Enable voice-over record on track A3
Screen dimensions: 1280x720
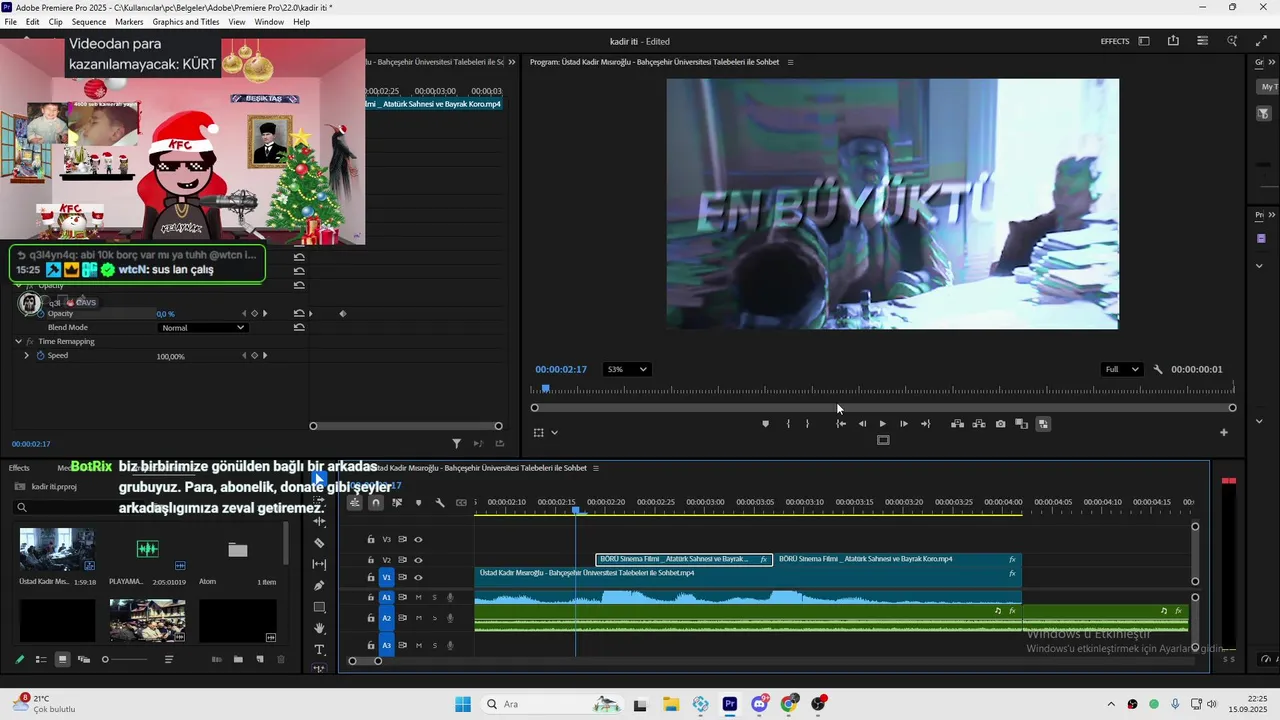tap(450, 645)
